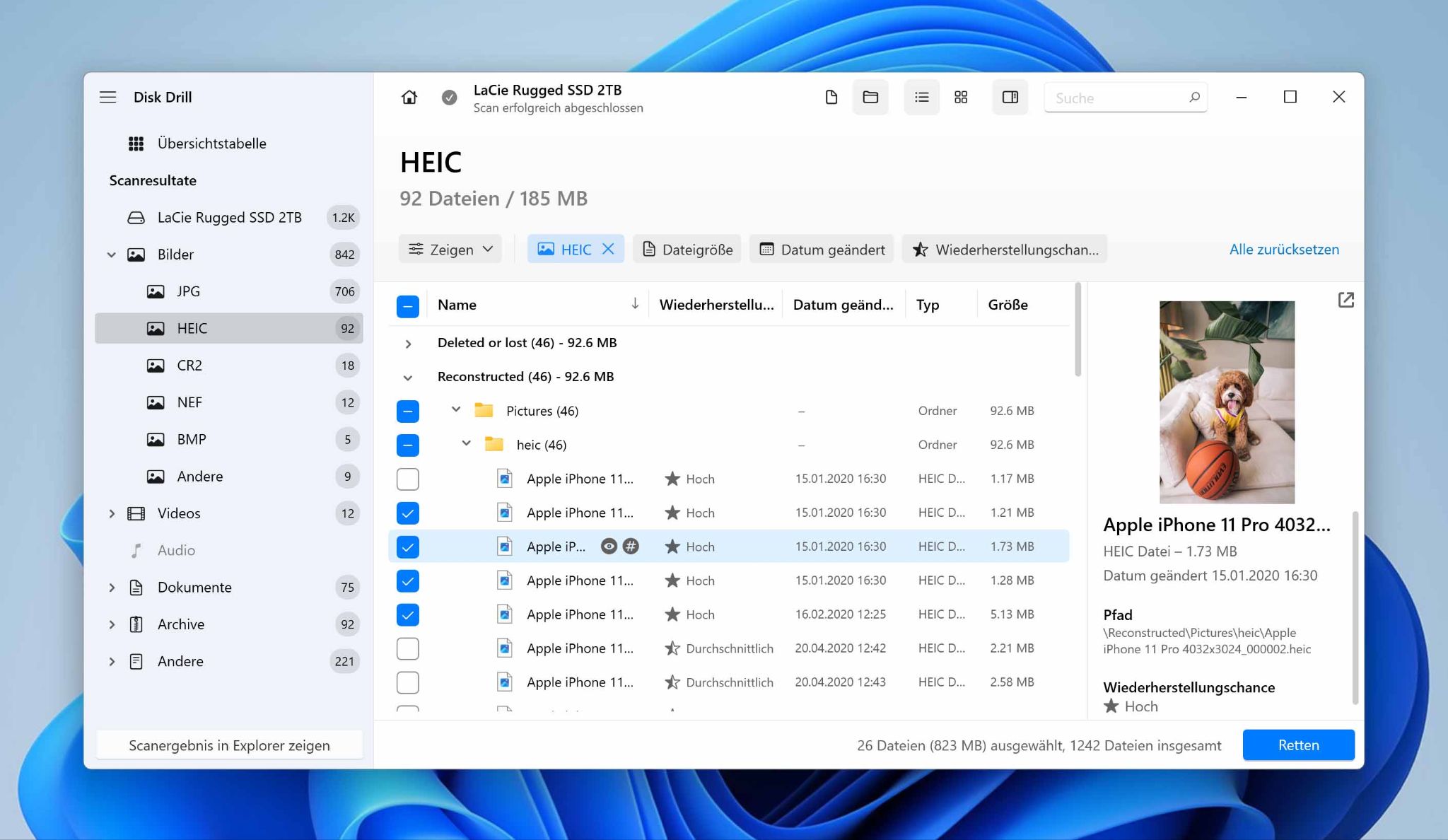
Task: Toggle the select-all checkbox in header
Action: (408, 305)
